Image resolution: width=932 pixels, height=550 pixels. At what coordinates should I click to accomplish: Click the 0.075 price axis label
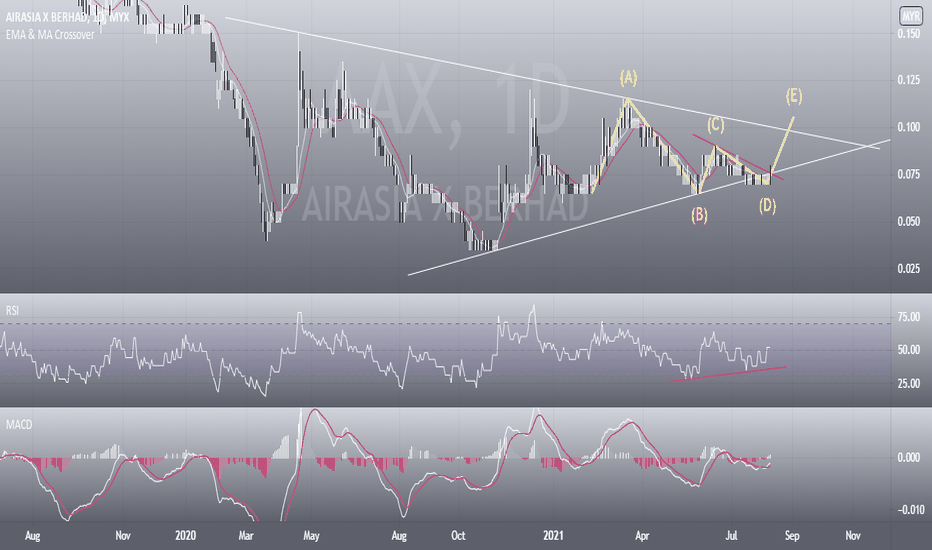909,174
